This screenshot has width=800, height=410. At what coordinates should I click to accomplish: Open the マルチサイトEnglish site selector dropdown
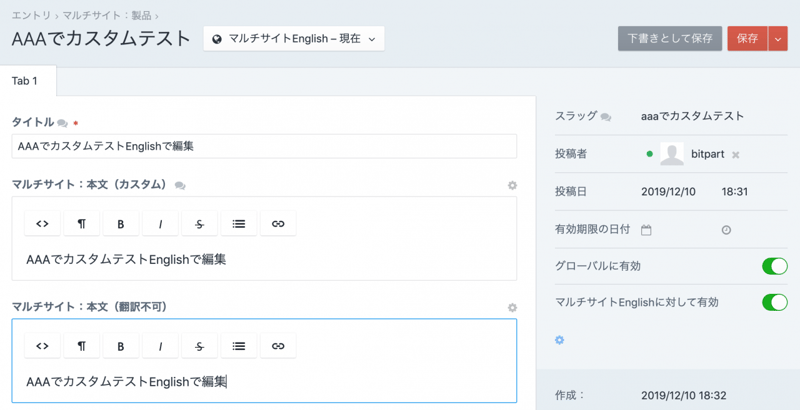(293, 39)
